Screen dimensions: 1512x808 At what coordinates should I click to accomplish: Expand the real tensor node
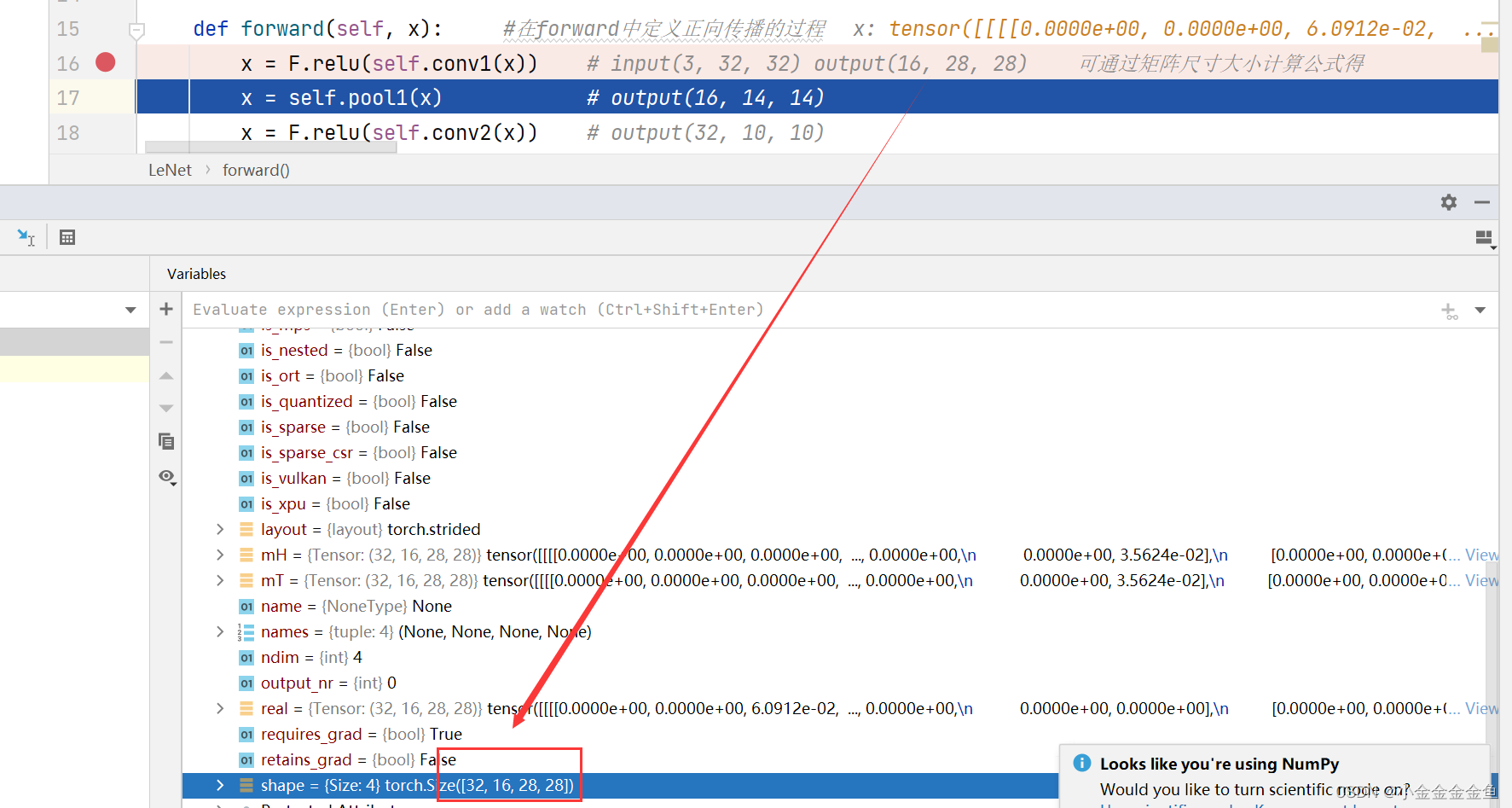tap(220, 708)
